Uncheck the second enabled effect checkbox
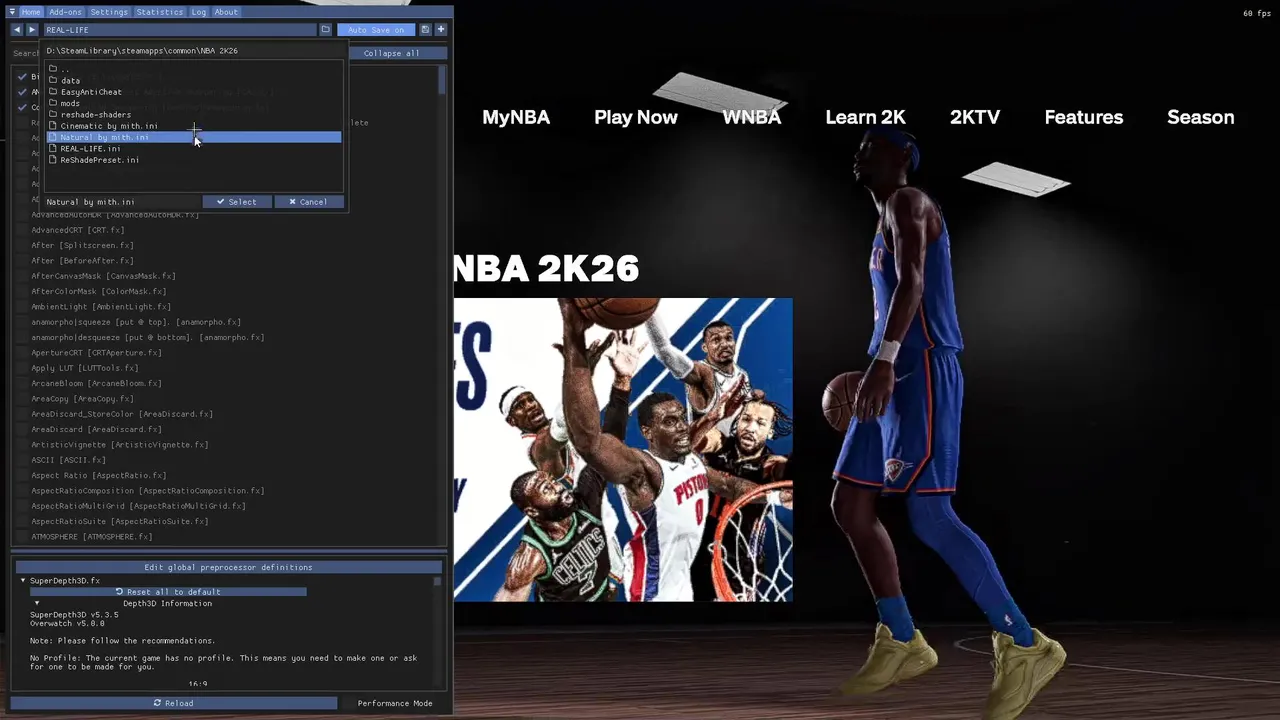The image size is (1280, 720). [x=22, y=92]
